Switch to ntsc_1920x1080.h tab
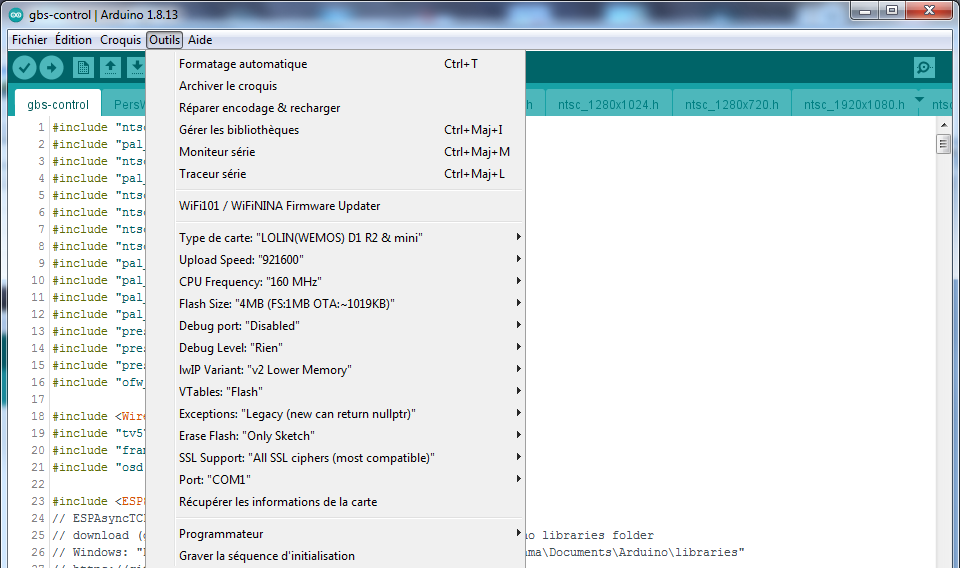 (x=854, y=105)
